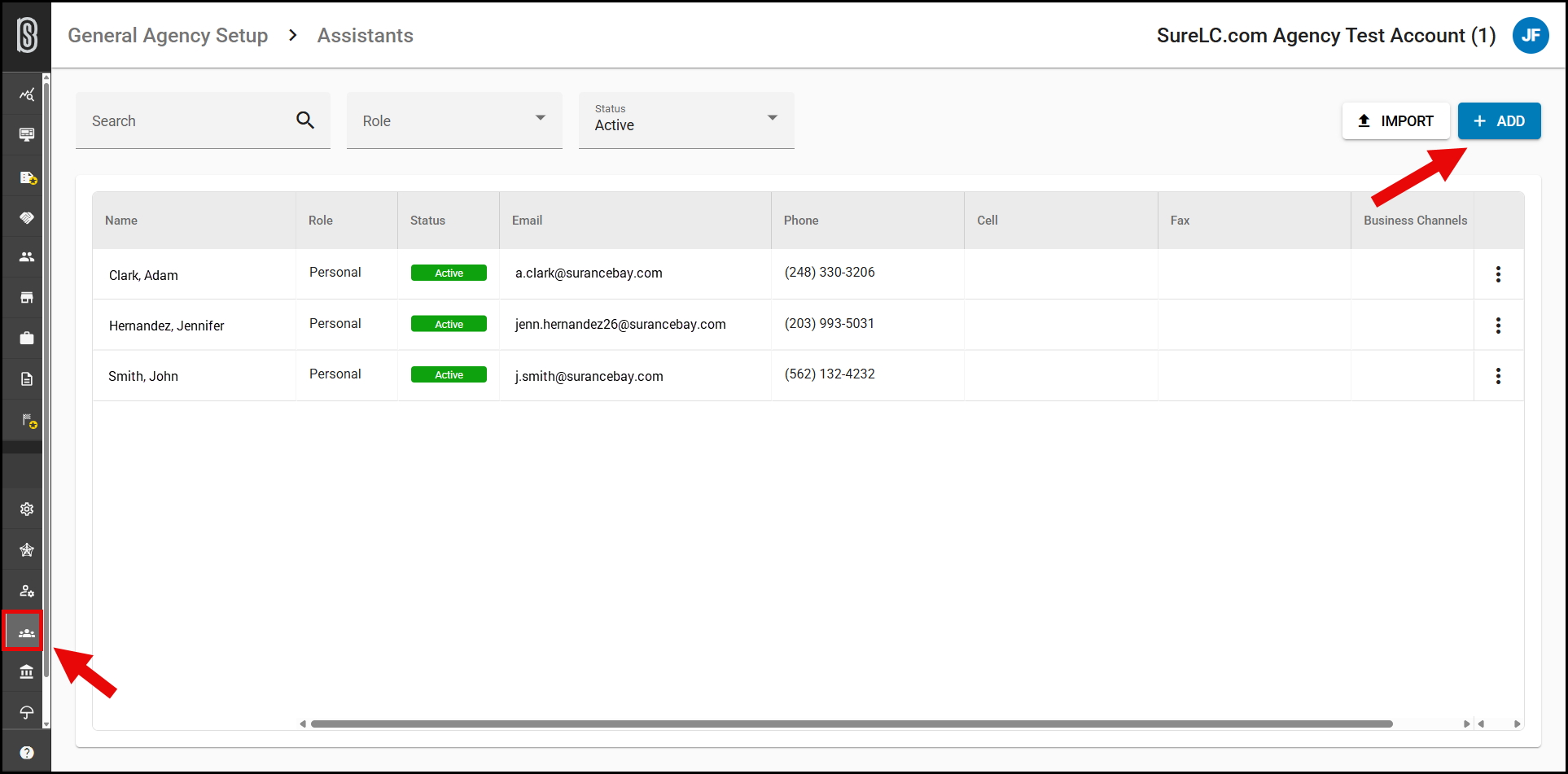This screenshot has height=774, width=1568.
Task: Open row menu for Clark, Adam
Action: 1498,274
